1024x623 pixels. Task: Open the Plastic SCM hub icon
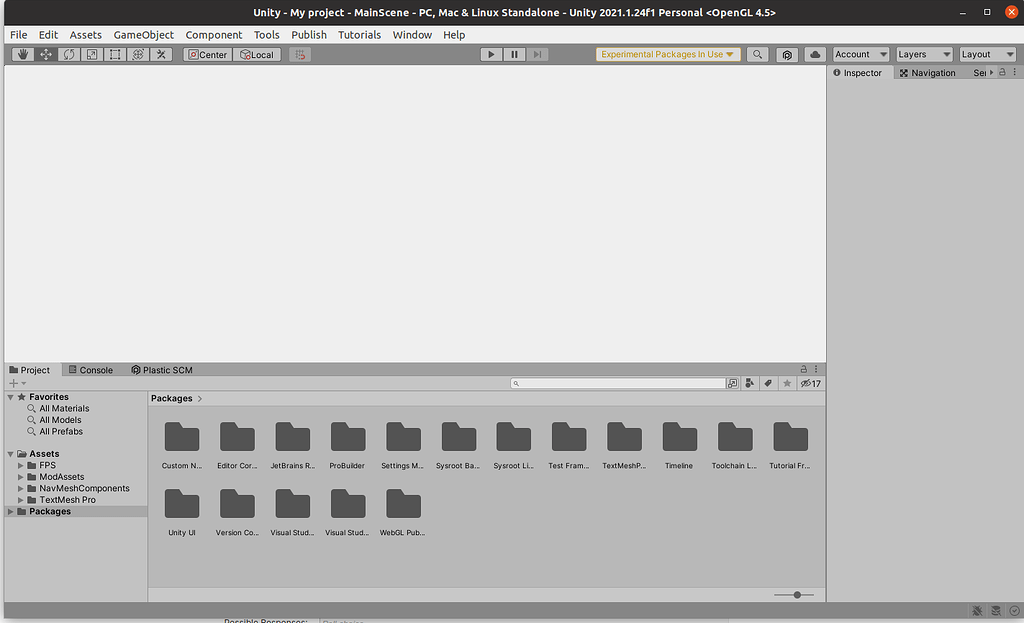pyautogui.click(x=787, y=54)
